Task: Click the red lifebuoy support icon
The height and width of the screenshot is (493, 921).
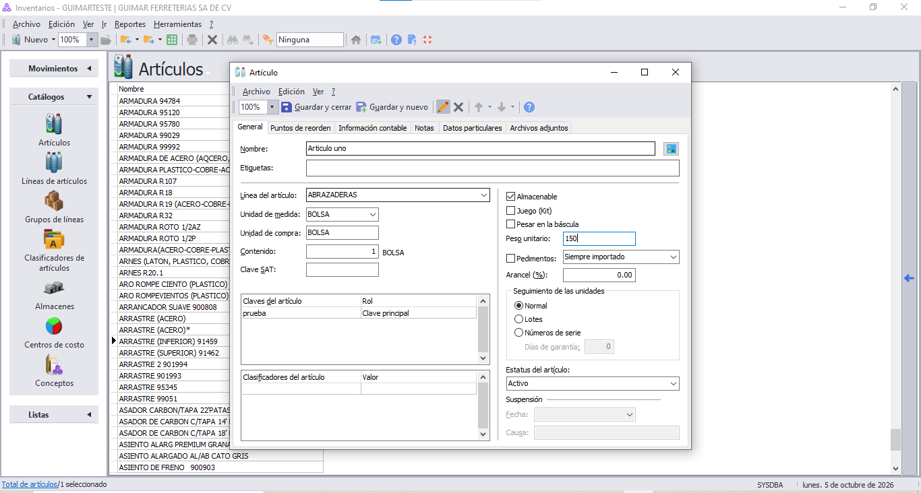Action: click(x=428, y=40)
